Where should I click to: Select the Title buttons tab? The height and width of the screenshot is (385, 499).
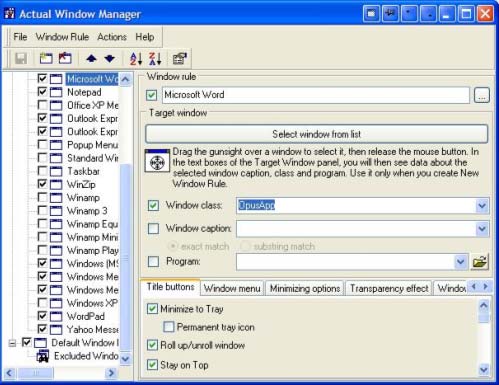pyautogui.click(x=170, y=287)
